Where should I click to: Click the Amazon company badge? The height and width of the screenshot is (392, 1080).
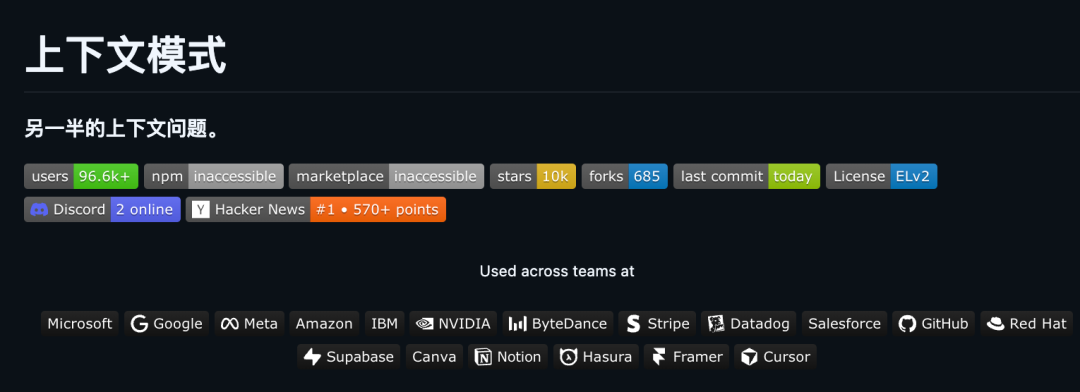[x=324, y=324]
